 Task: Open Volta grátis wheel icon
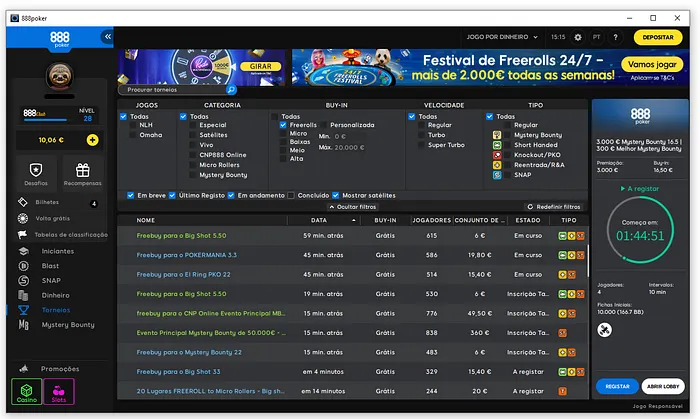23,218
